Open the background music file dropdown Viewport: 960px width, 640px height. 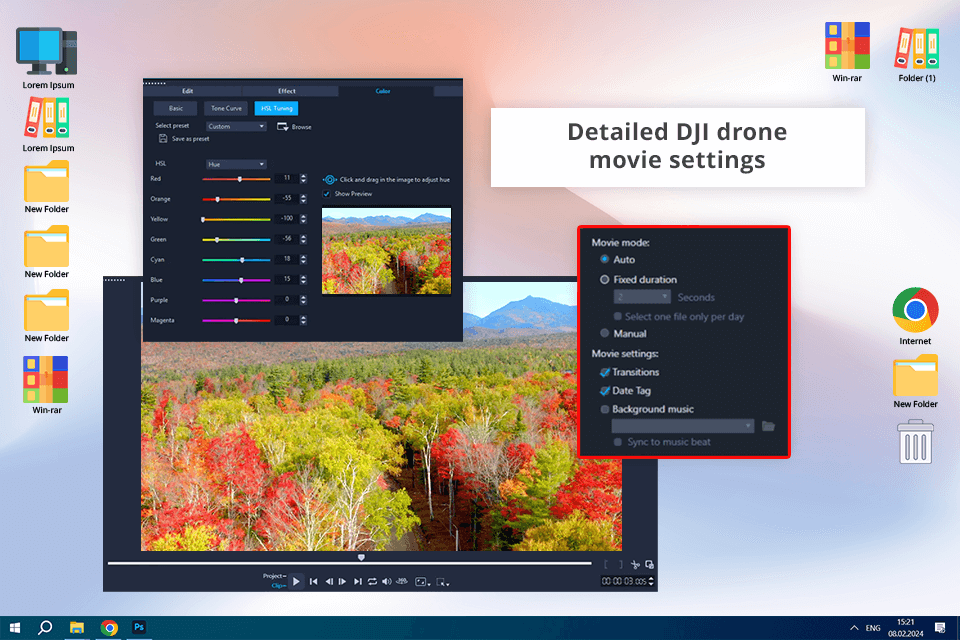click(x=682, y=426)
